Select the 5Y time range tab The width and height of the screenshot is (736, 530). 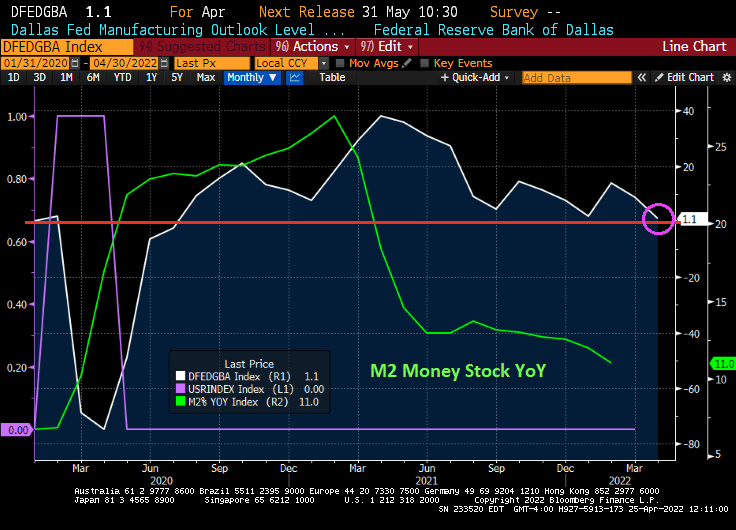(176, 77)
